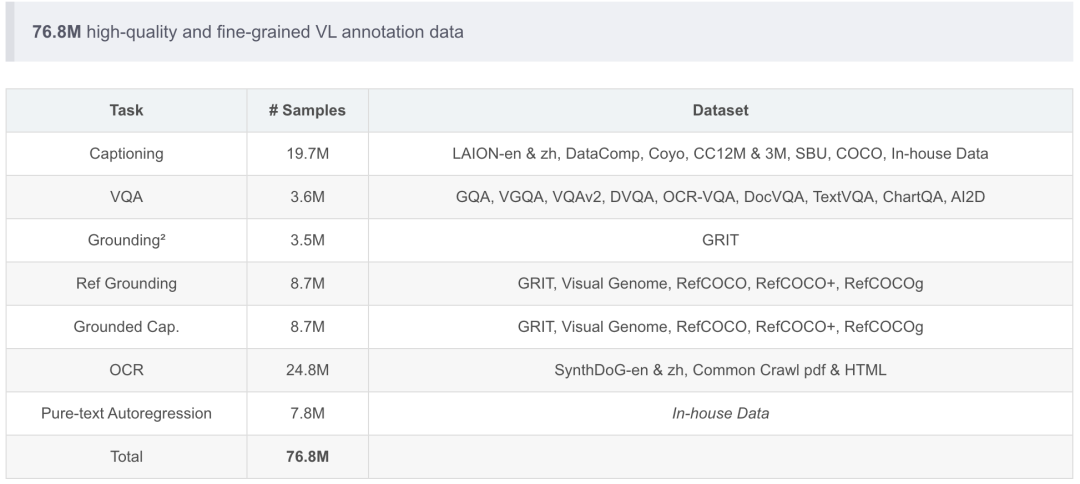Viewport: 1080px width, 484px height.
Task: Select the "Captioning" task cell
Action: 126,154
